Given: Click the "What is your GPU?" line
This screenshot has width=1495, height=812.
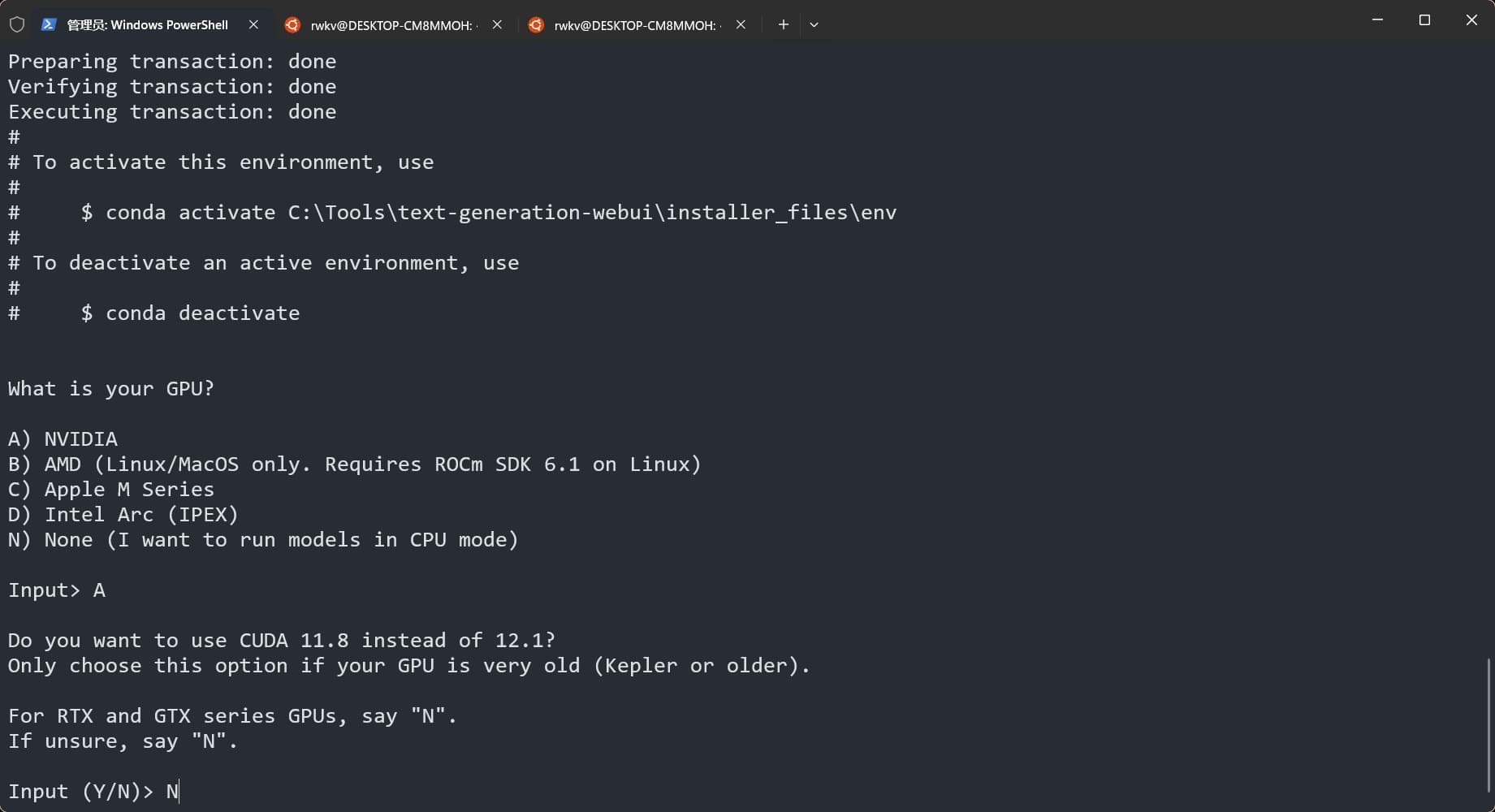Looking at the screenshot, I should pyautogui.click(x=111, y=388).
